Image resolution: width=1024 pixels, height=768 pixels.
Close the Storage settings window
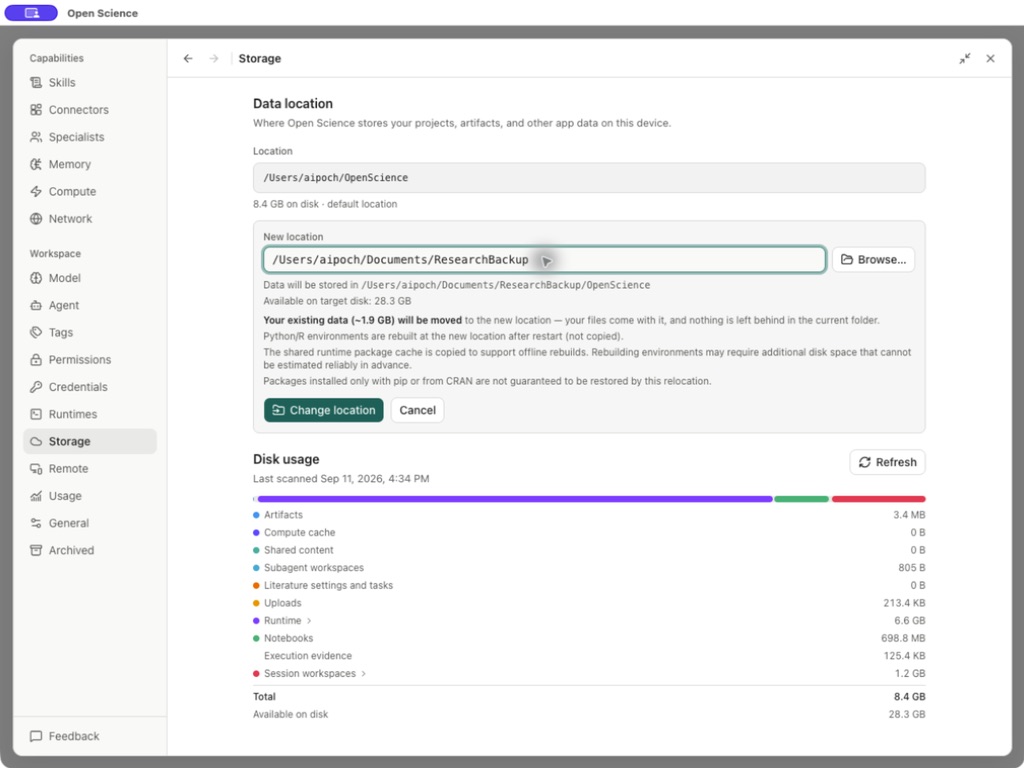pos(991,59)
